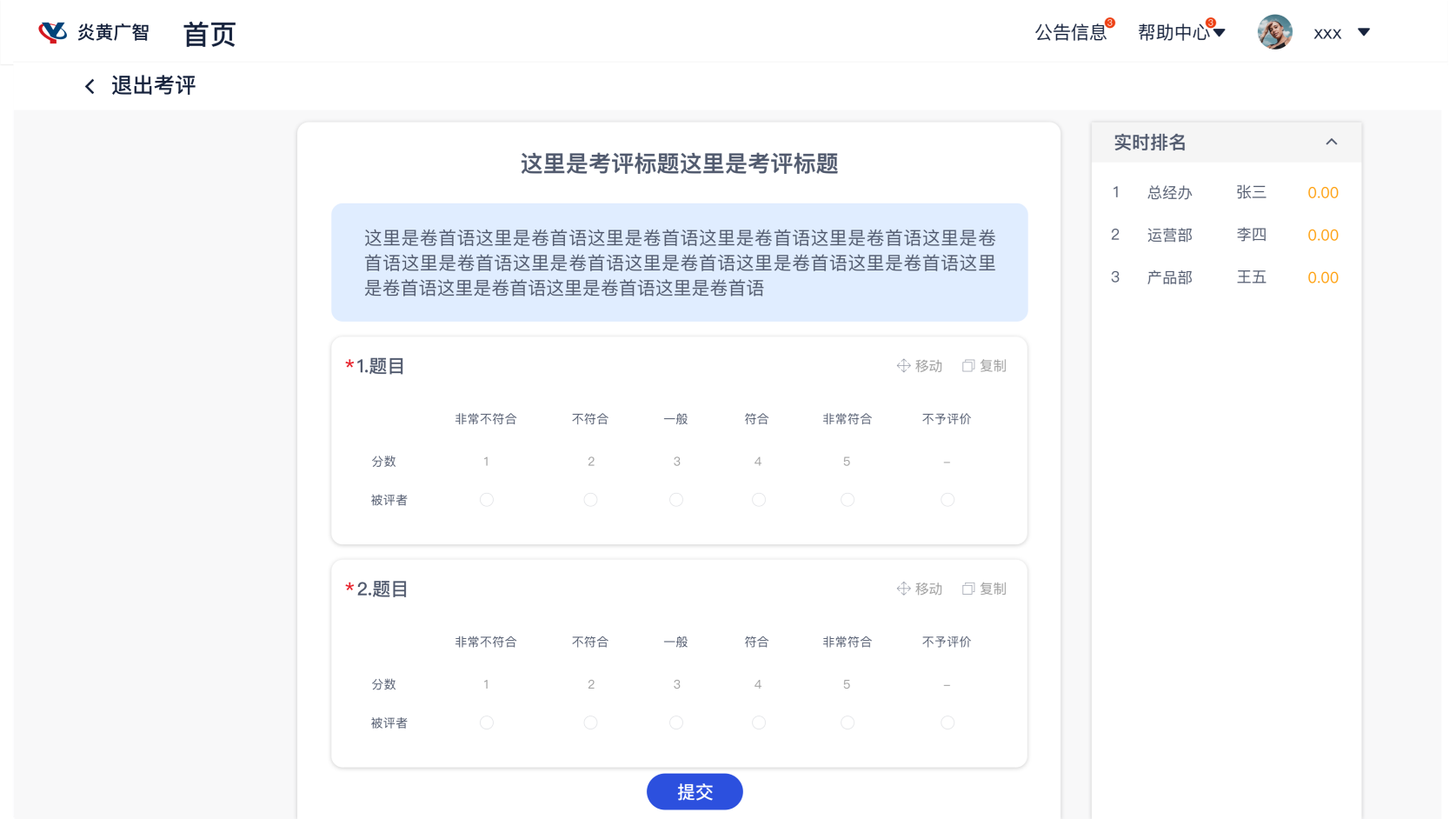Select 非常不符合 radio for question 1
This screenshot has height=819, width=1456.
[487, 500]
